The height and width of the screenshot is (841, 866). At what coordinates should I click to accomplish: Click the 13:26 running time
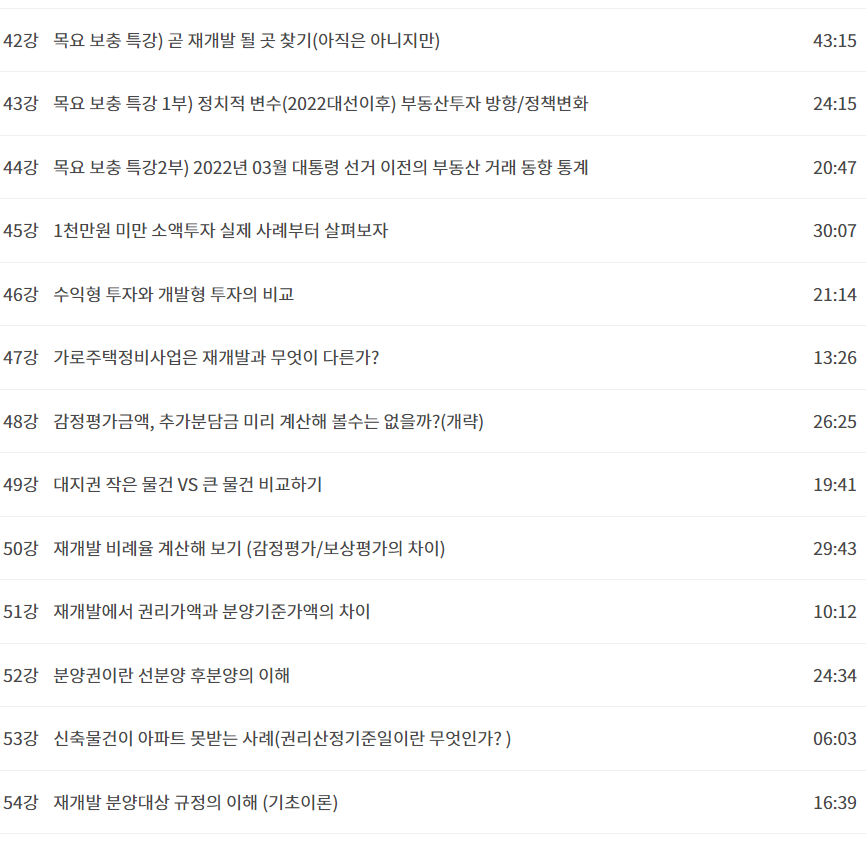pos(835,358)
